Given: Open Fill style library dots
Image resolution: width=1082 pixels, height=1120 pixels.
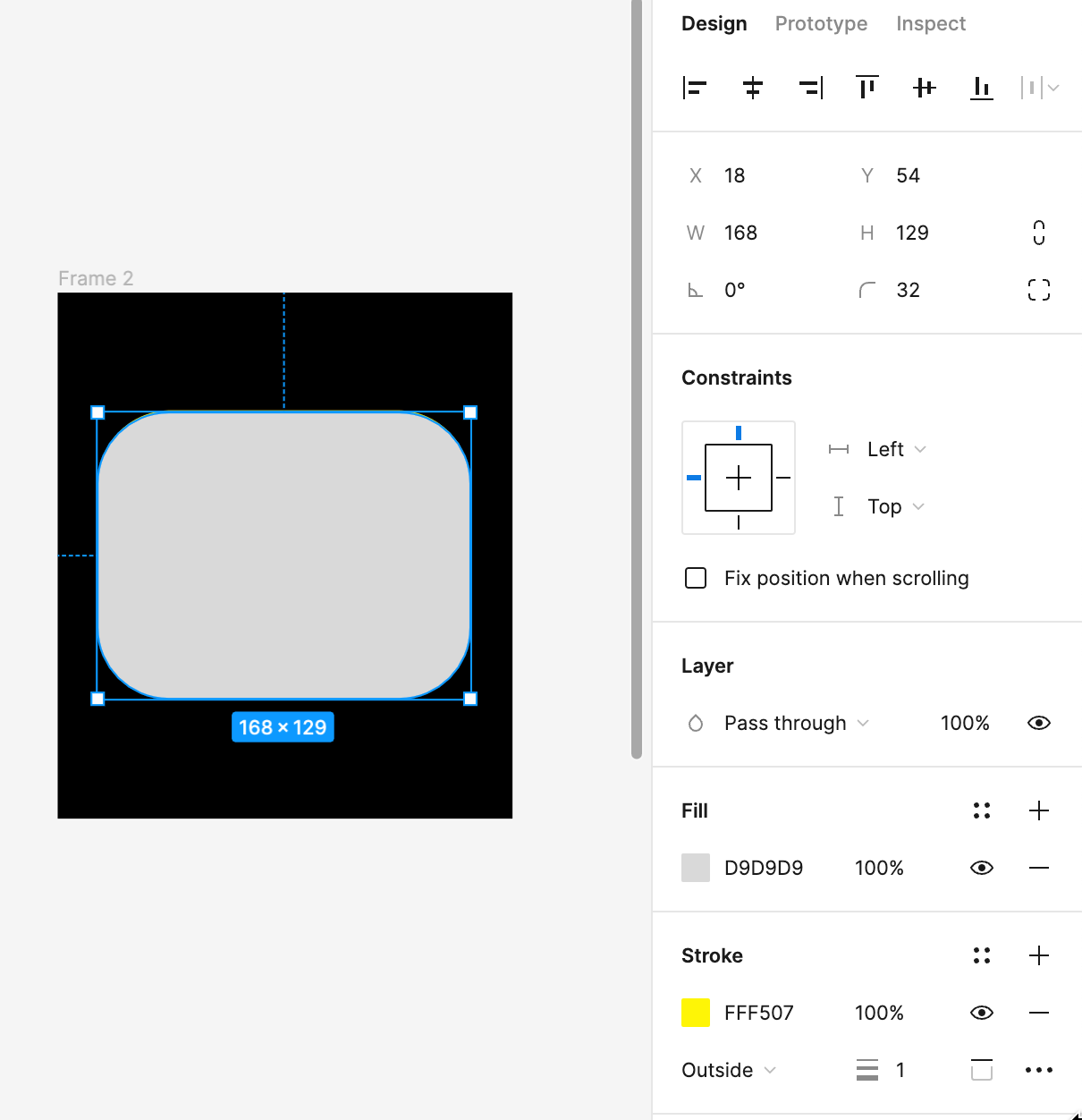Looking at the screenshot, I should point(982,810).
